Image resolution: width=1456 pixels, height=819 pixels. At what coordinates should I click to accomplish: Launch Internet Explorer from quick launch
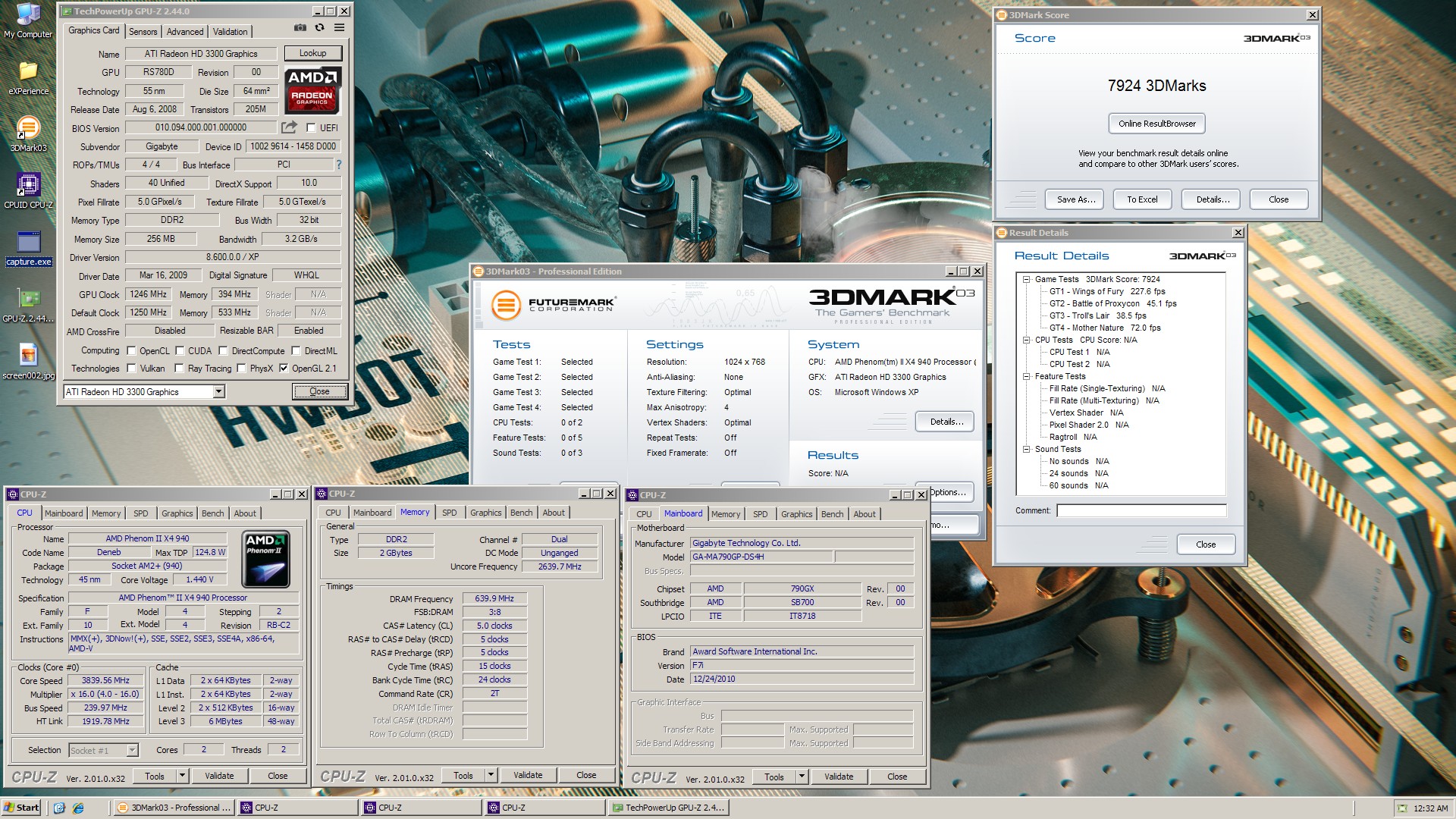pos(77,808)
